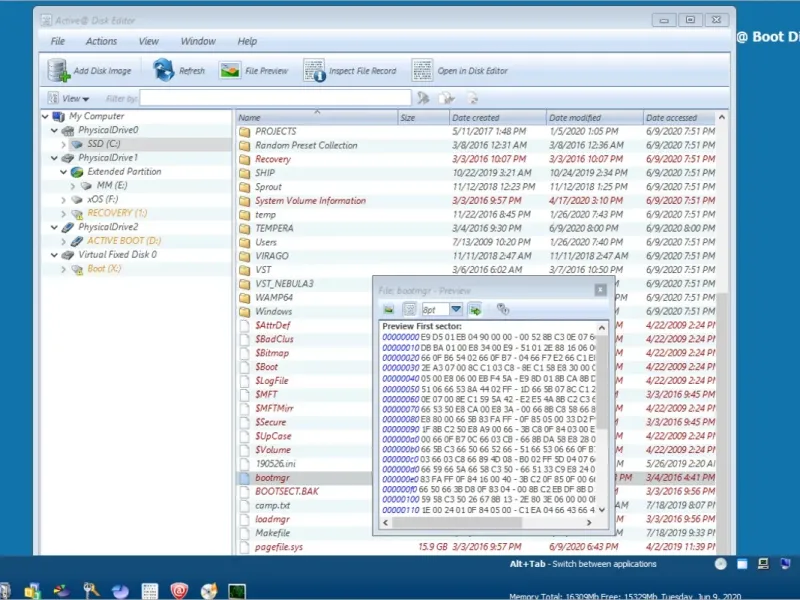The image size is (800, 600).
Task: Open the font size 8pt dropdown
Action: click(x=456, y=310)
